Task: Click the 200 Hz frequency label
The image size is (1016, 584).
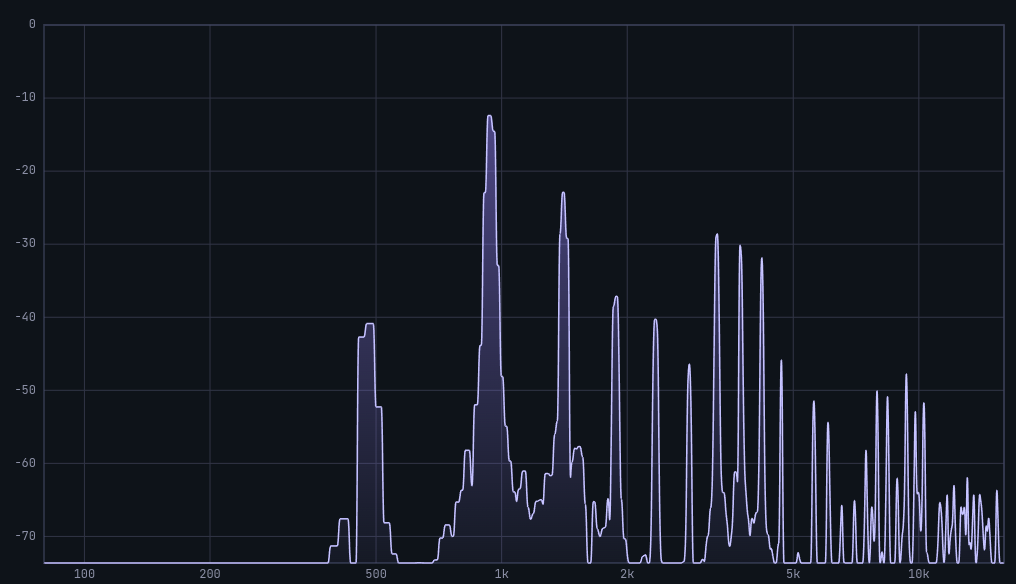Action: 210,574
